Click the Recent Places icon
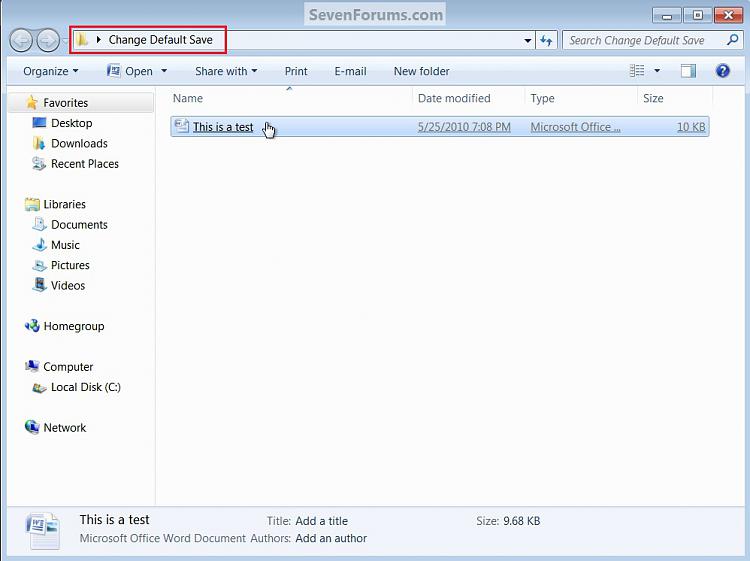The height and width of the screenshot is (561, 750). point(39,164)
